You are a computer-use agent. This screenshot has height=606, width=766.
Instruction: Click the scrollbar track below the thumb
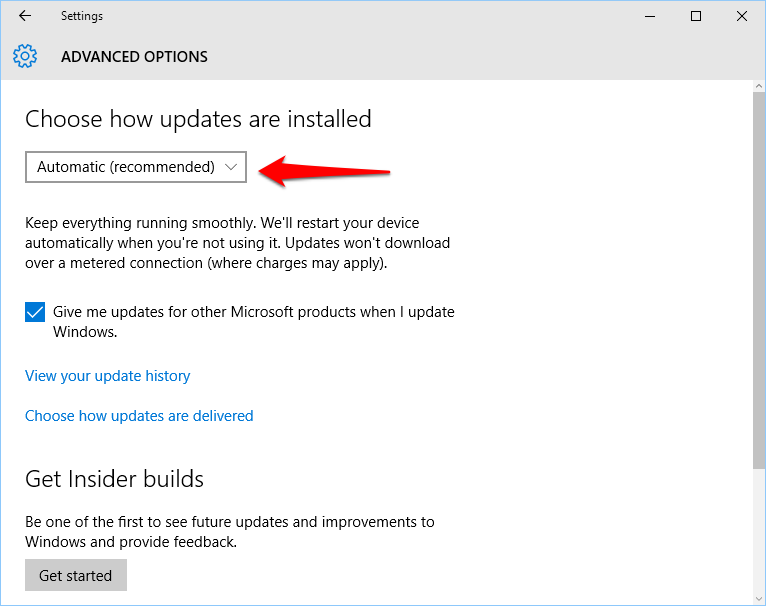click(x=759, y=530)
